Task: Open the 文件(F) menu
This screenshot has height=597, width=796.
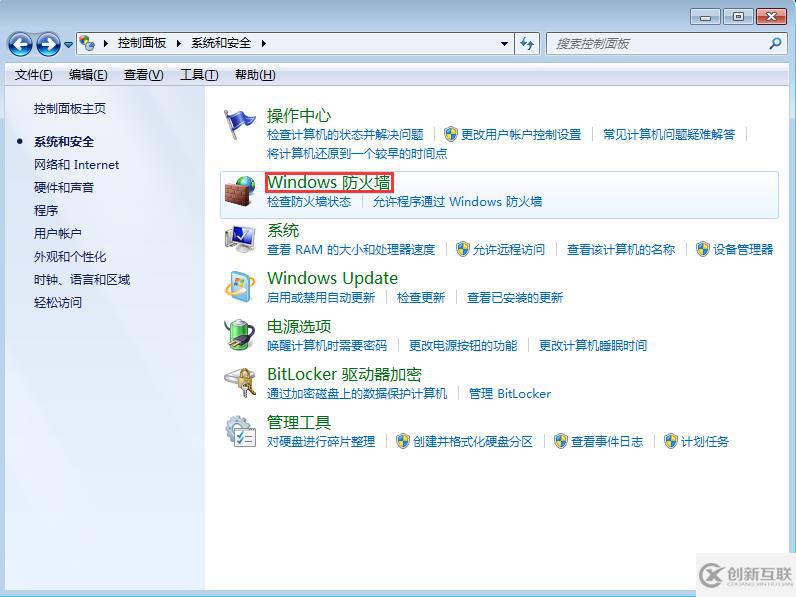Action: point(34,75)
